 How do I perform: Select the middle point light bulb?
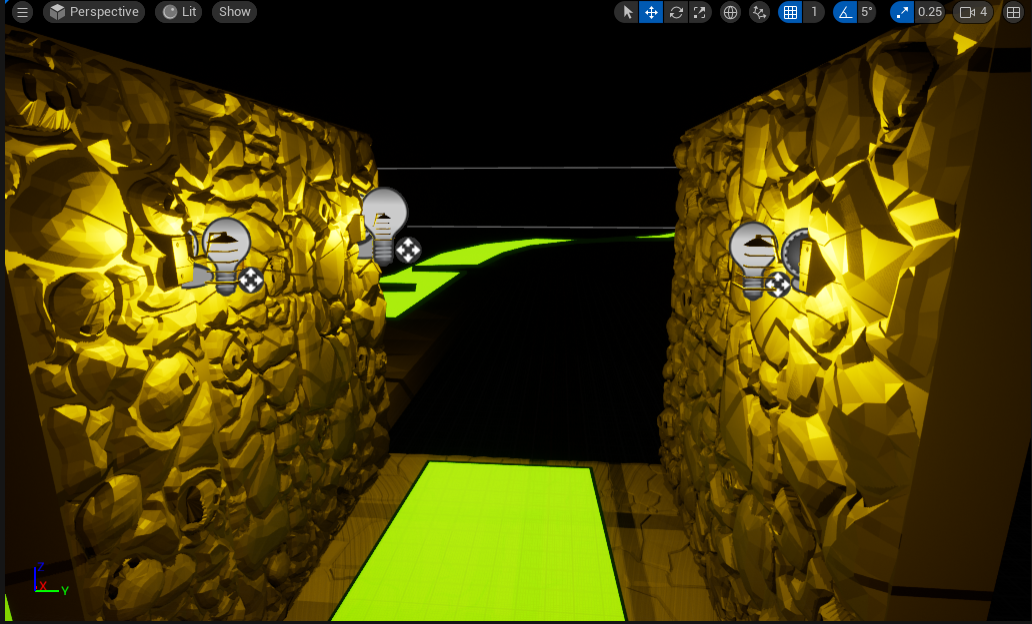point(384,224)
